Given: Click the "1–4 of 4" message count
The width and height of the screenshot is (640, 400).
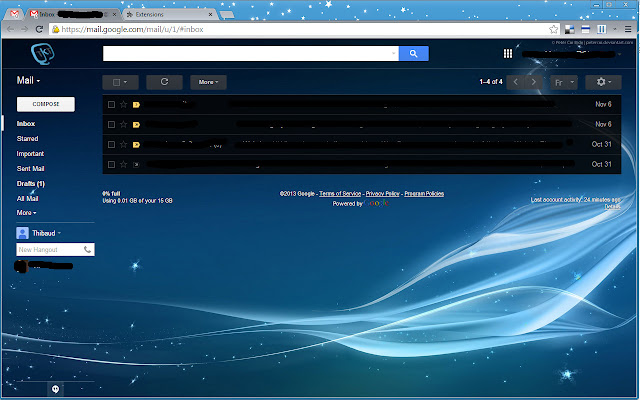Looking at the screenshot, I should click(x=491, y=82).
